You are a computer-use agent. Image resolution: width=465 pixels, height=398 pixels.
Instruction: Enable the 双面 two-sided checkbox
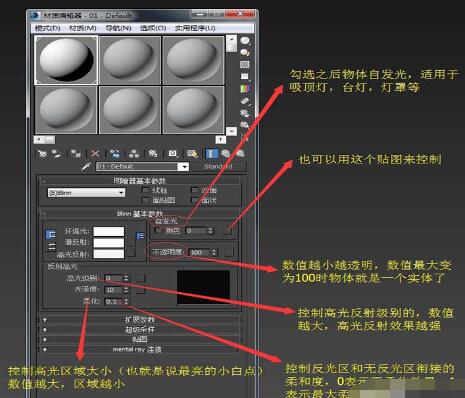tap(194, 190)
